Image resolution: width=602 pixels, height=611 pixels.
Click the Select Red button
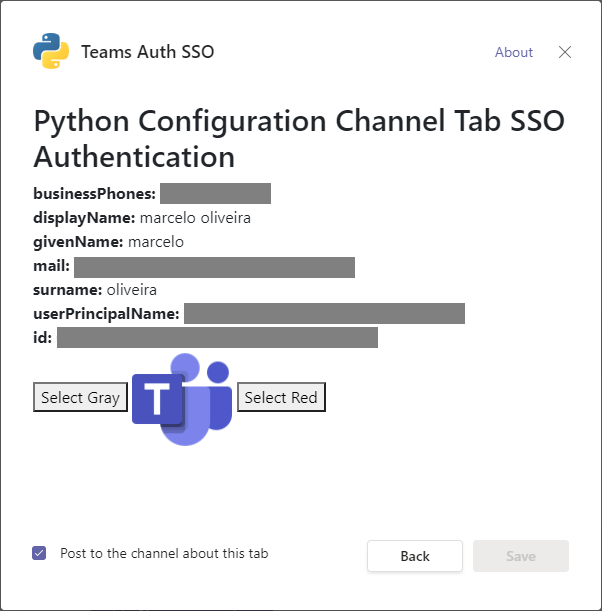281,397
